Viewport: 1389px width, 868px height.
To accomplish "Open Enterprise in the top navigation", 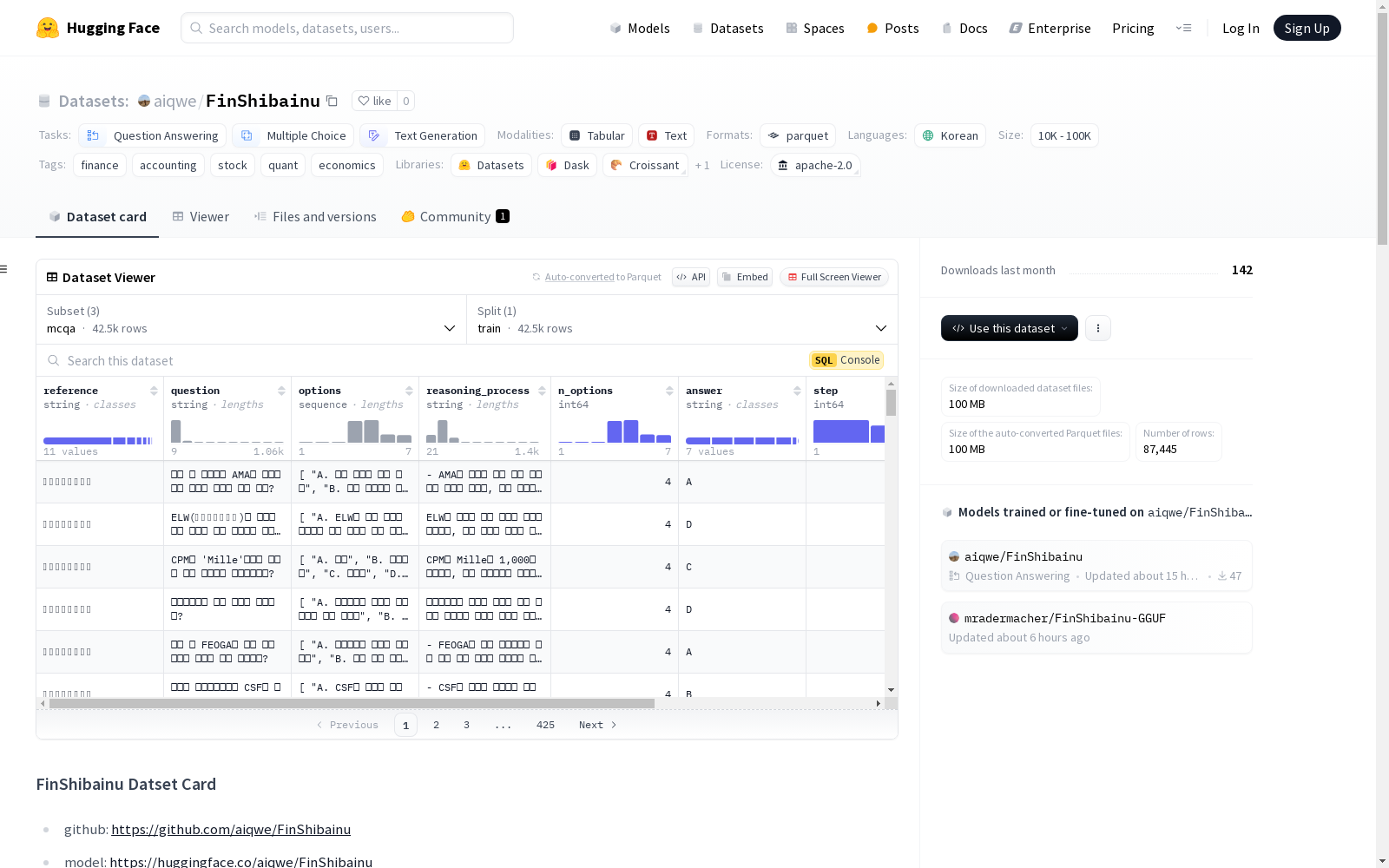I will pyautogui.click(x=1050, y=28).
